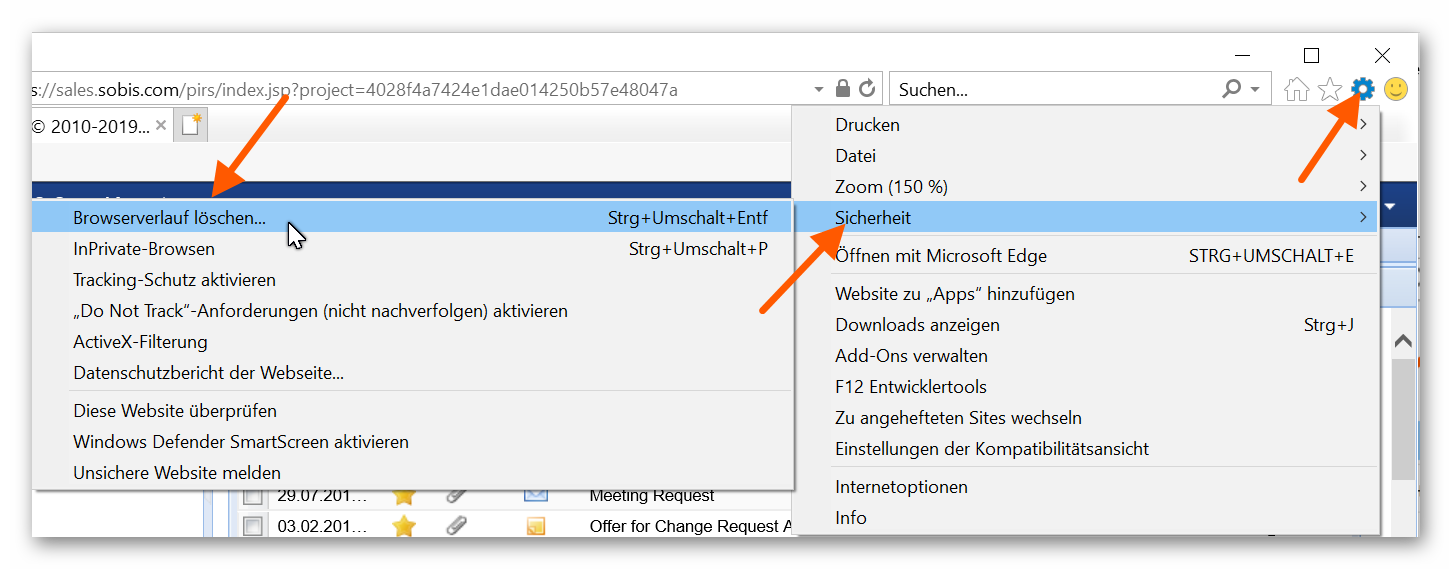The width and height of the screenshot is (1452, 569).
Task: Click the new tab button
Action: click(x=190, y=126)
